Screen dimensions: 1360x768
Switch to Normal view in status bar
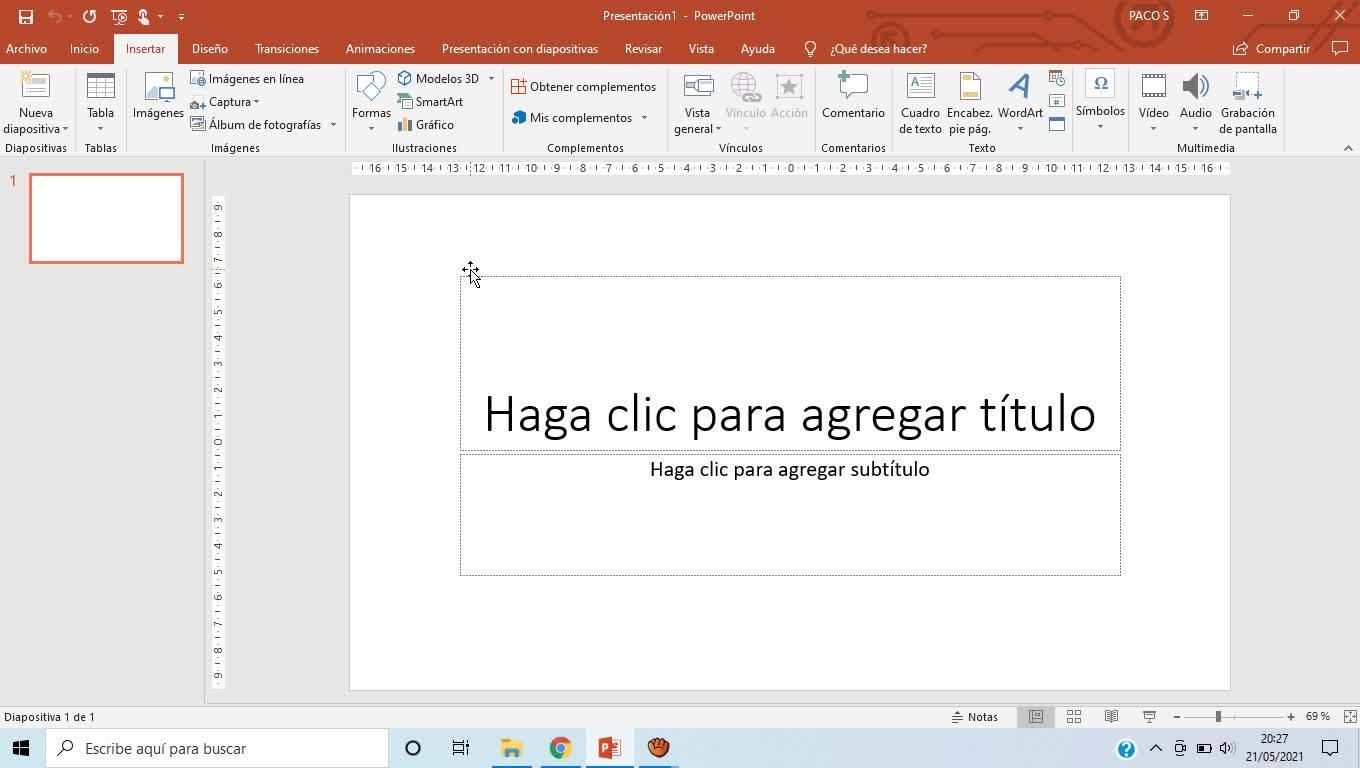coord(1036,717)
